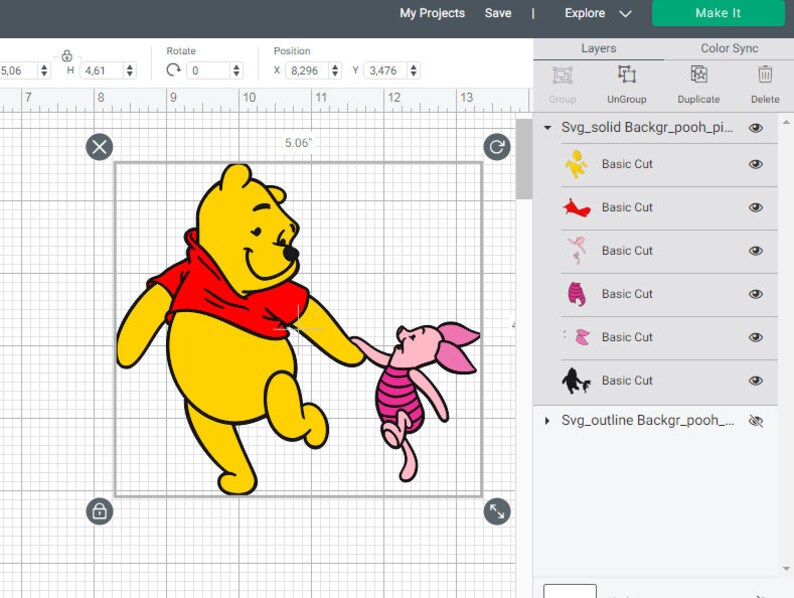Viewport: 794px width, 598px height.
Task: Adjust the Height stepper arrows
Action: tap(130, 70)
